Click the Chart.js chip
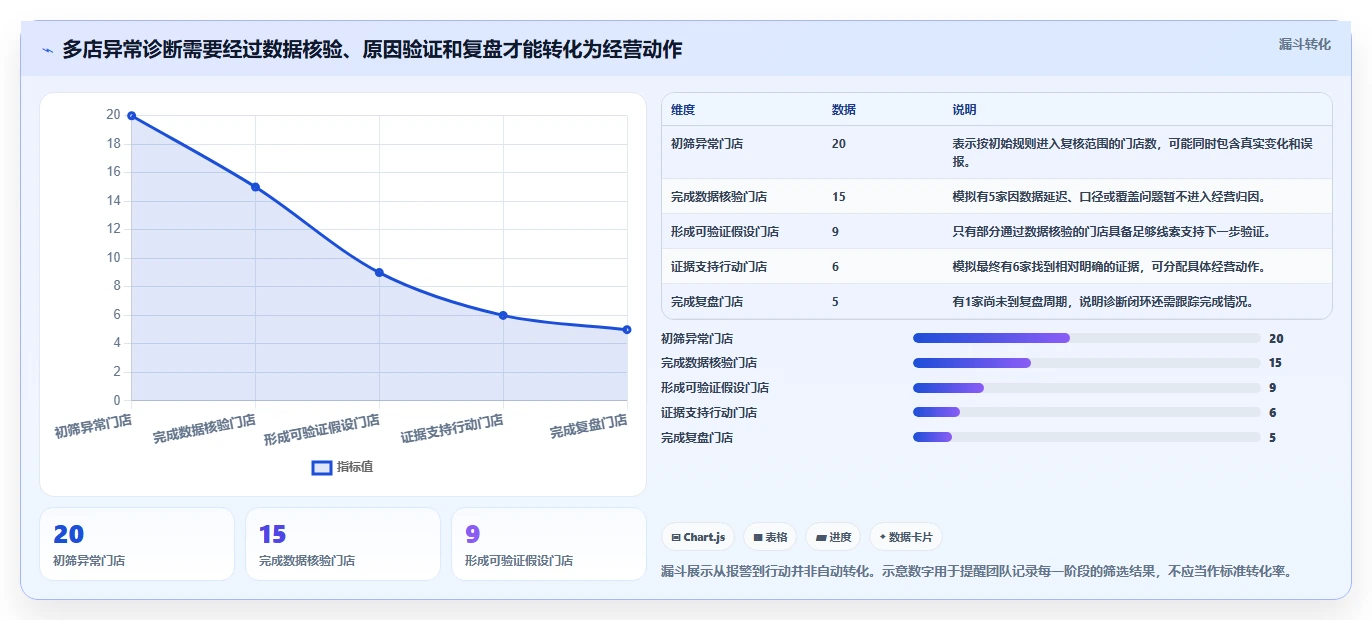Viewport: 1372px width, 620px height. coord(698,537)
